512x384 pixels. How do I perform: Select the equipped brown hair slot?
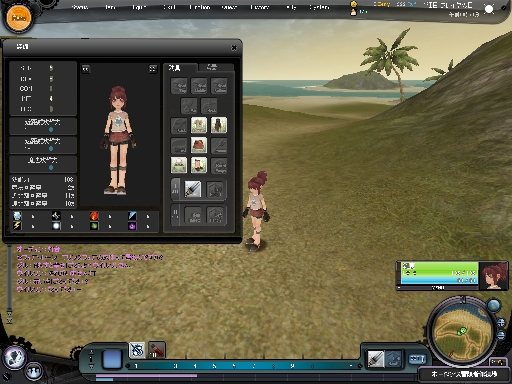tap(219, 125)
